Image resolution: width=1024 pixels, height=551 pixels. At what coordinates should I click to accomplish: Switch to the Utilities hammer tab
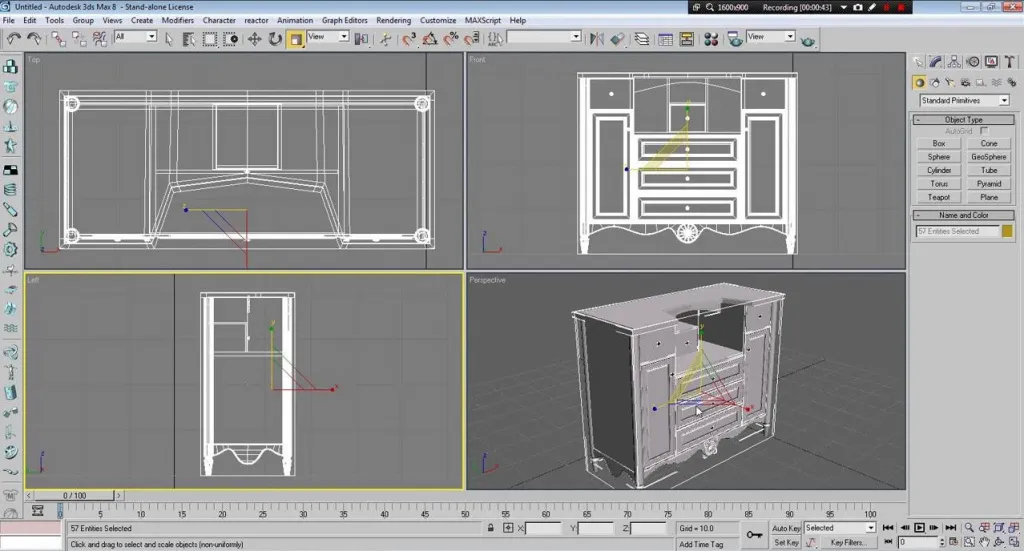tap(1010, 62)
